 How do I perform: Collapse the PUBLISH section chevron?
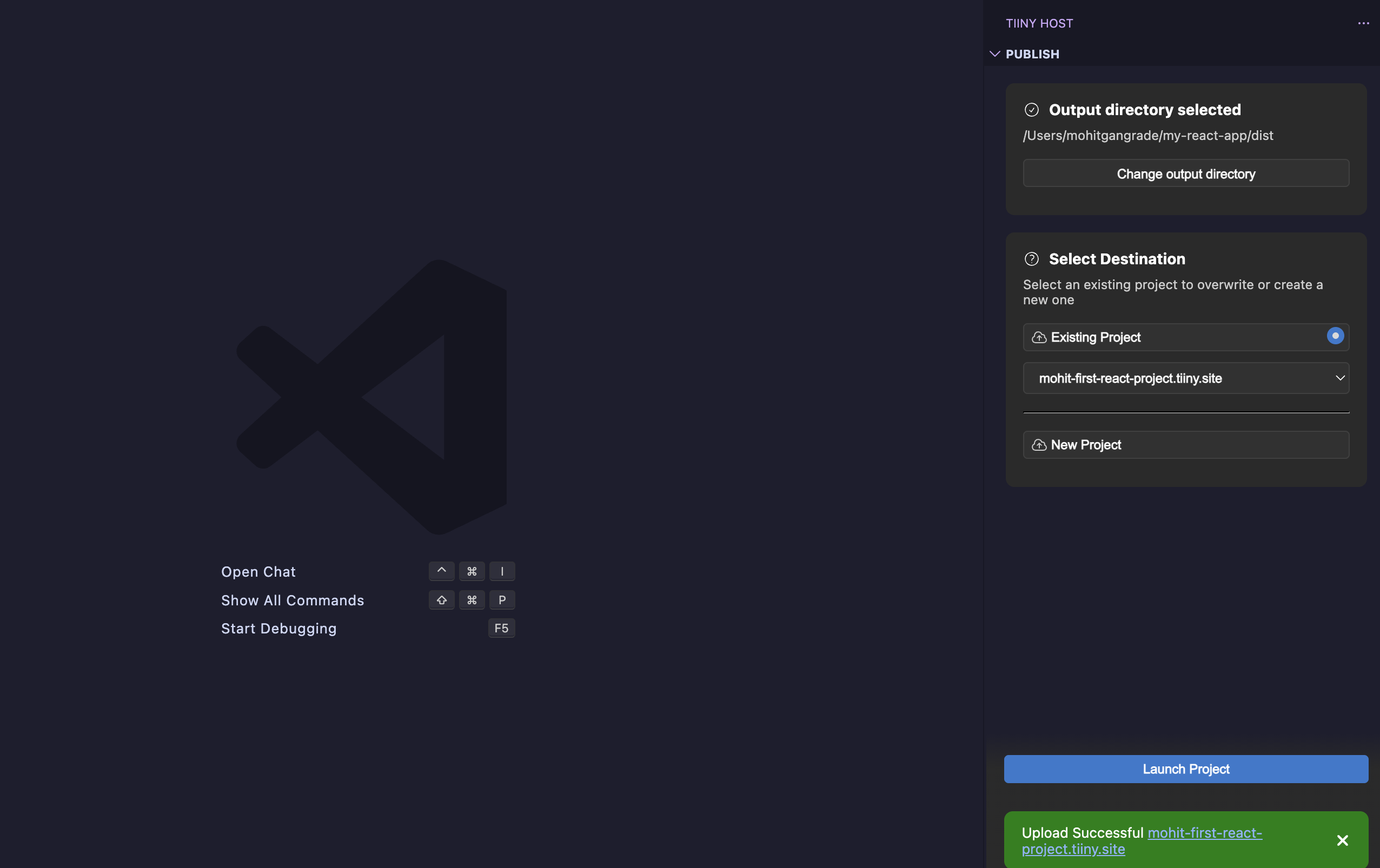(x=995, y=54)
